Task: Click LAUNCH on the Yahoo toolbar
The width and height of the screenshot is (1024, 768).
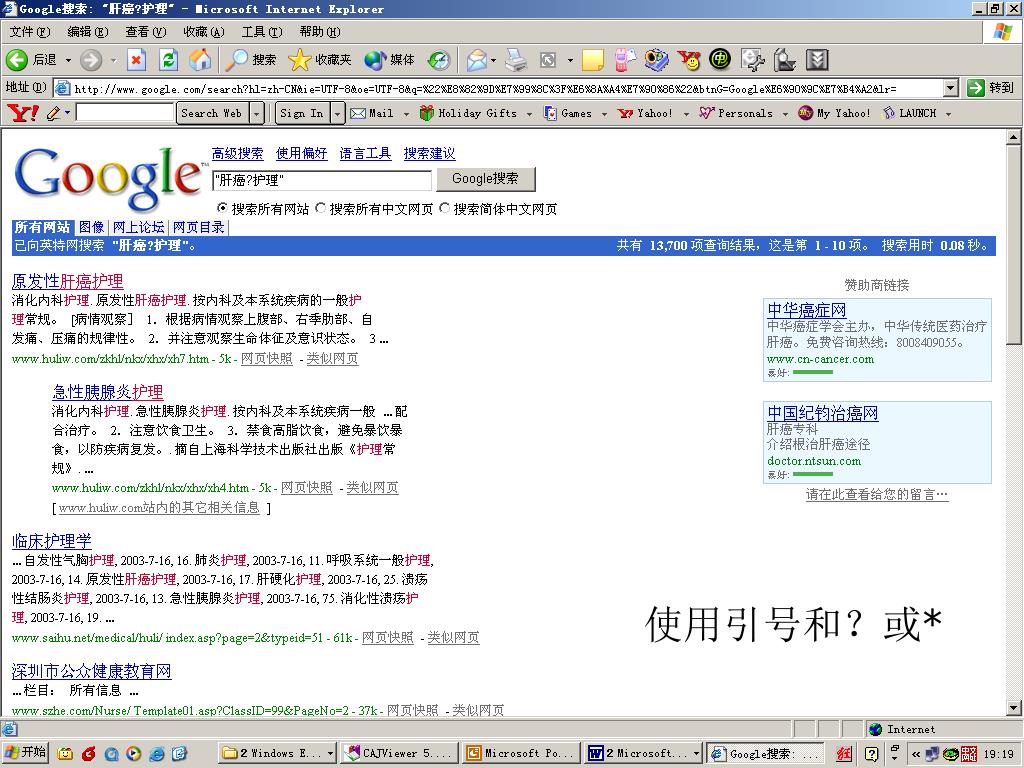Action: pos(910,114)
